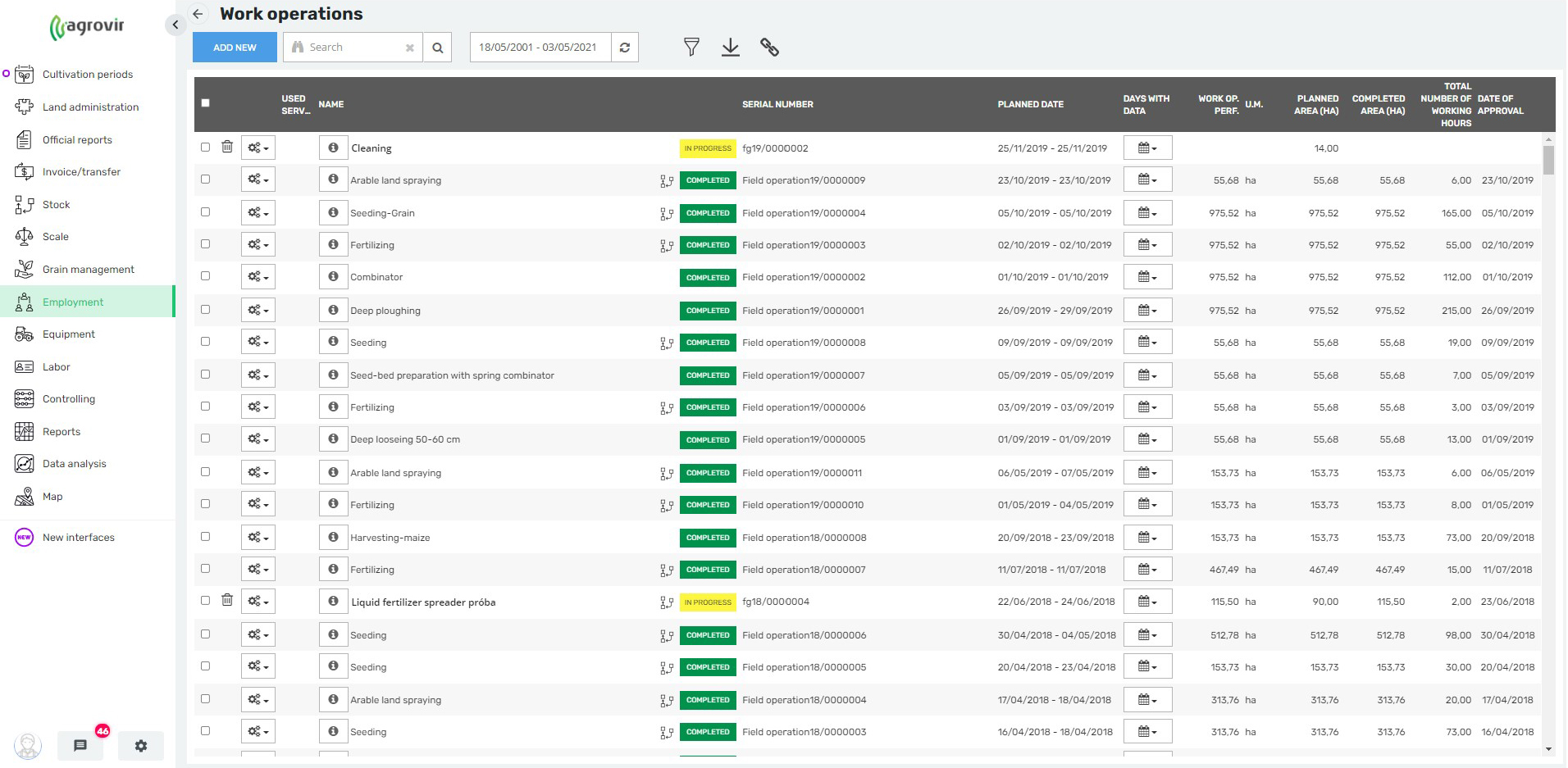1568x768 pixels.
Task: Click the Search input field
Action: click(353, 48)
